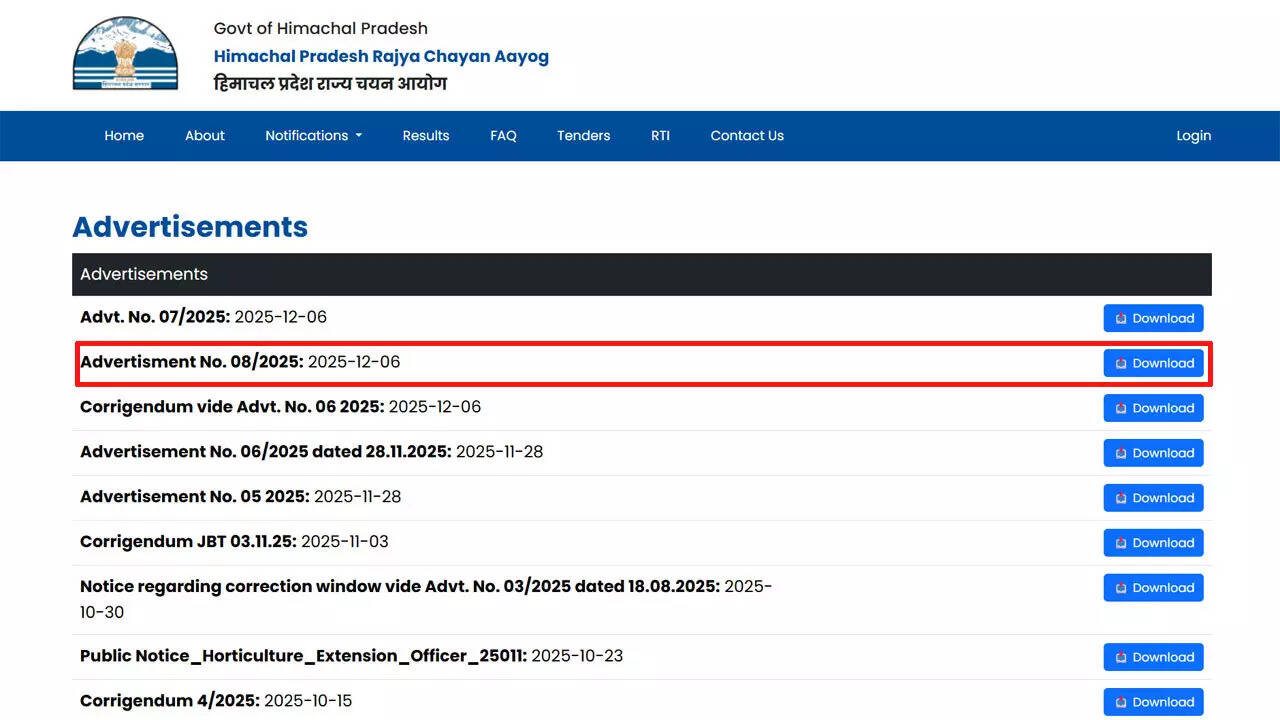Open the About page
The height and width of the screenshot is (720, 1280).
pyautogui.click(x=205, y=136)
